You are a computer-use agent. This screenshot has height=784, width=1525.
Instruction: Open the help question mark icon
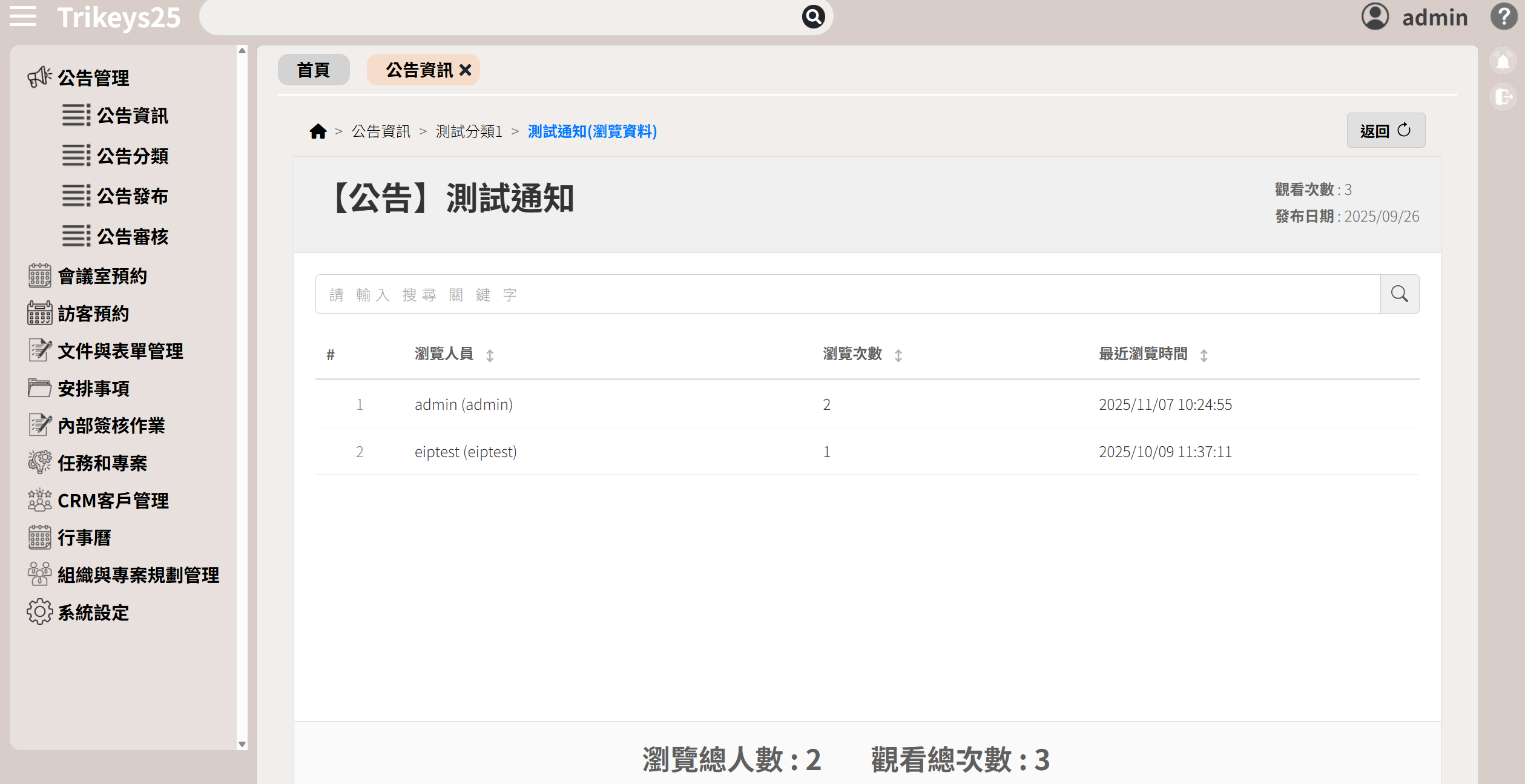click(1503, 16)
